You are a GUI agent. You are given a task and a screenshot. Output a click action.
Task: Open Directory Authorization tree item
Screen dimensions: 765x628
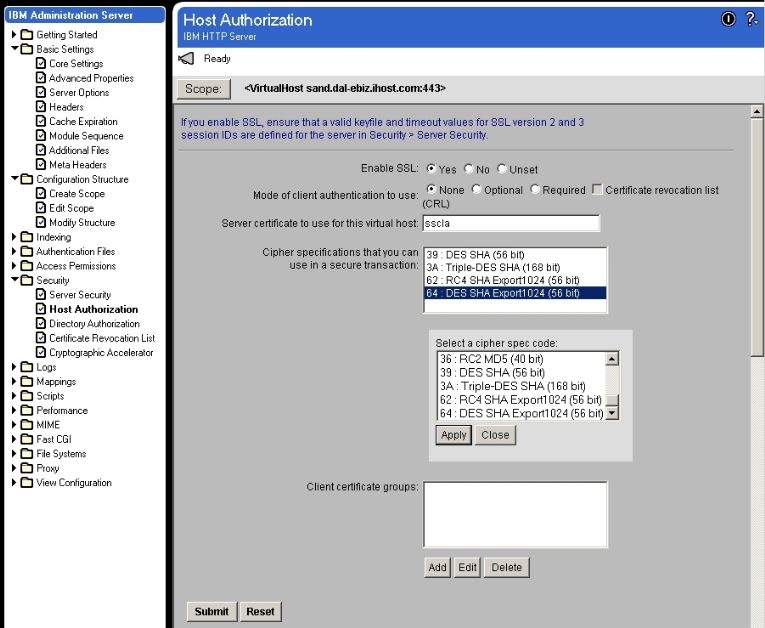(94, 324)
